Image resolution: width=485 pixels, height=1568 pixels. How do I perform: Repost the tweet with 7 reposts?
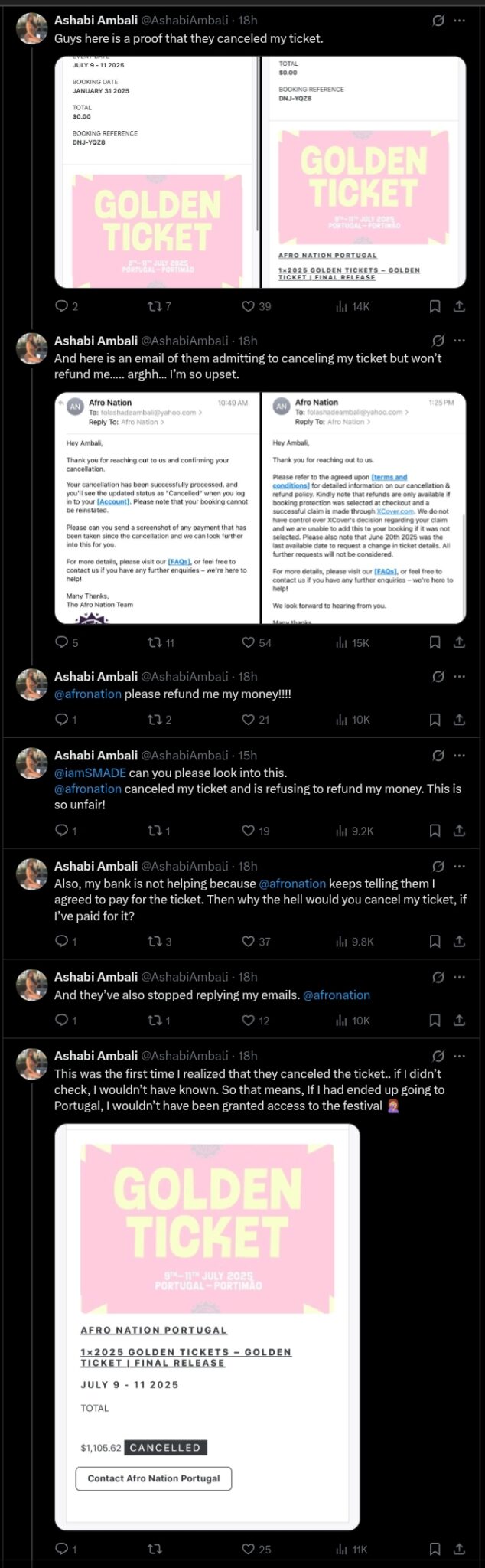[154, 306]
